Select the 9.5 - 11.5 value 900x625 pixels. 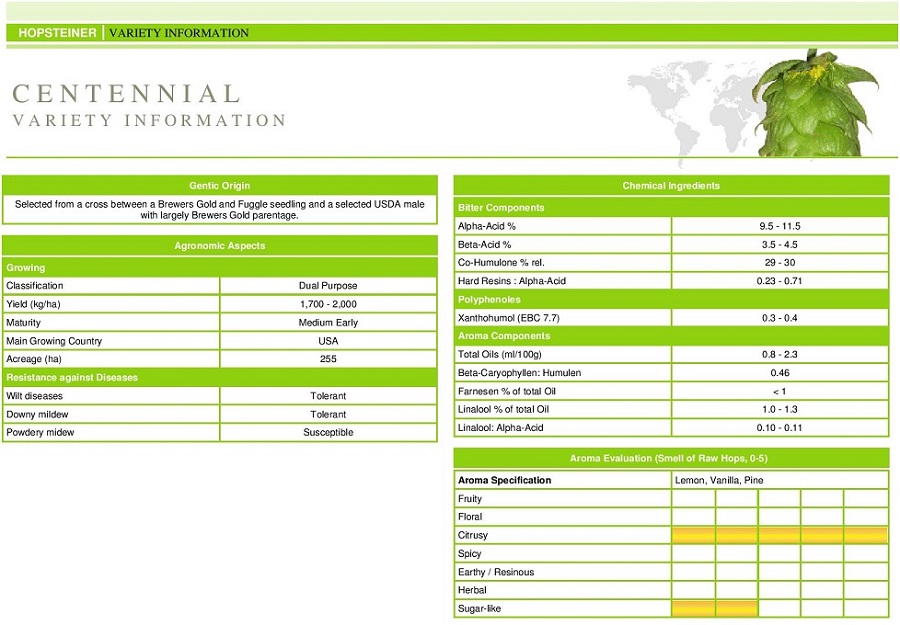click(x=779, y=226)
